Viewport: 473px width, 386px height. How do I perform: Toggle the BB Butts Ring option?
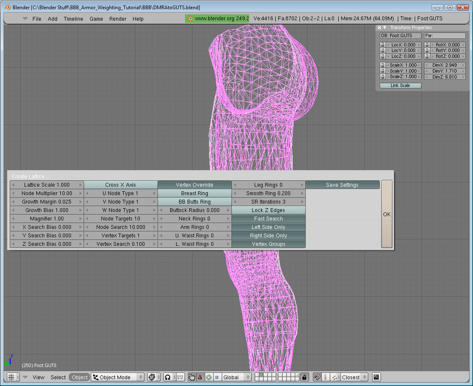pos(194,202)
